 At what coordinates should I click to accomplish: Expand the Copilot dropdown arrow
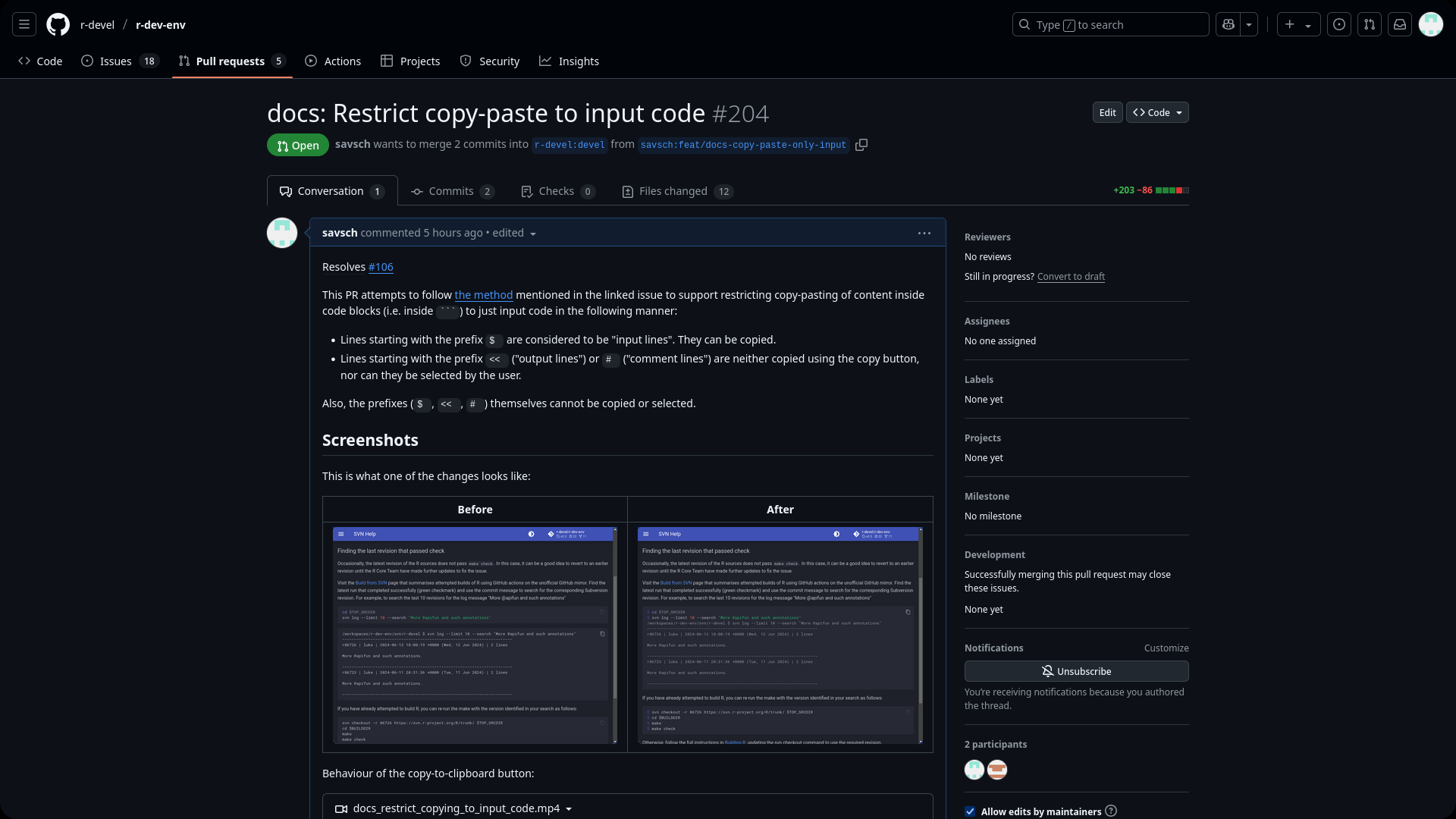coord(1249,25)
